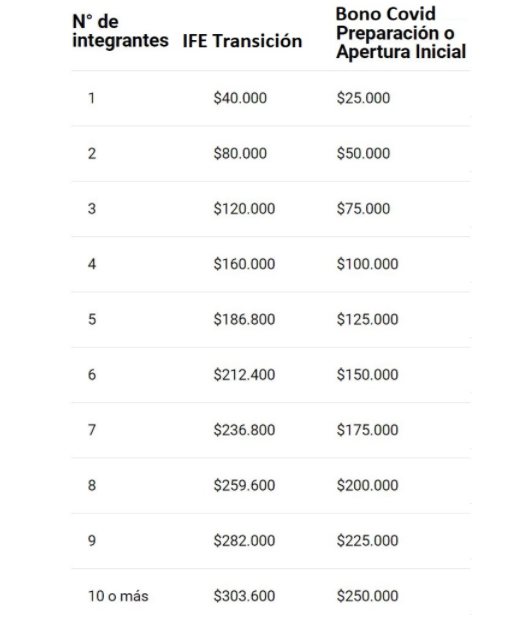Click the '10 o más' row label
The width and height of the screenshot is (512, 619).
point(118,596)
